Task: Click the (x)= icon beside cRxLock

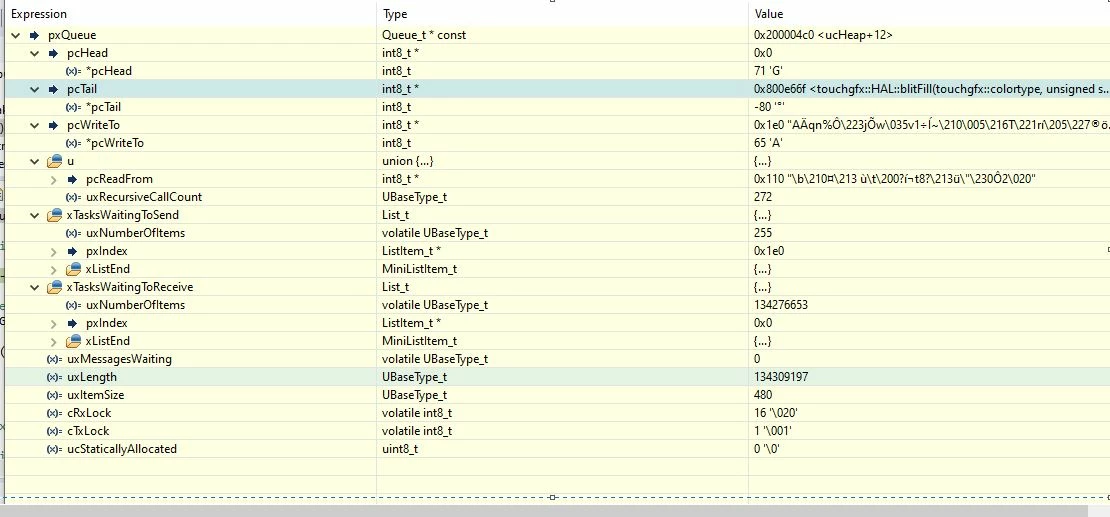Action: [x=55, y=413]
